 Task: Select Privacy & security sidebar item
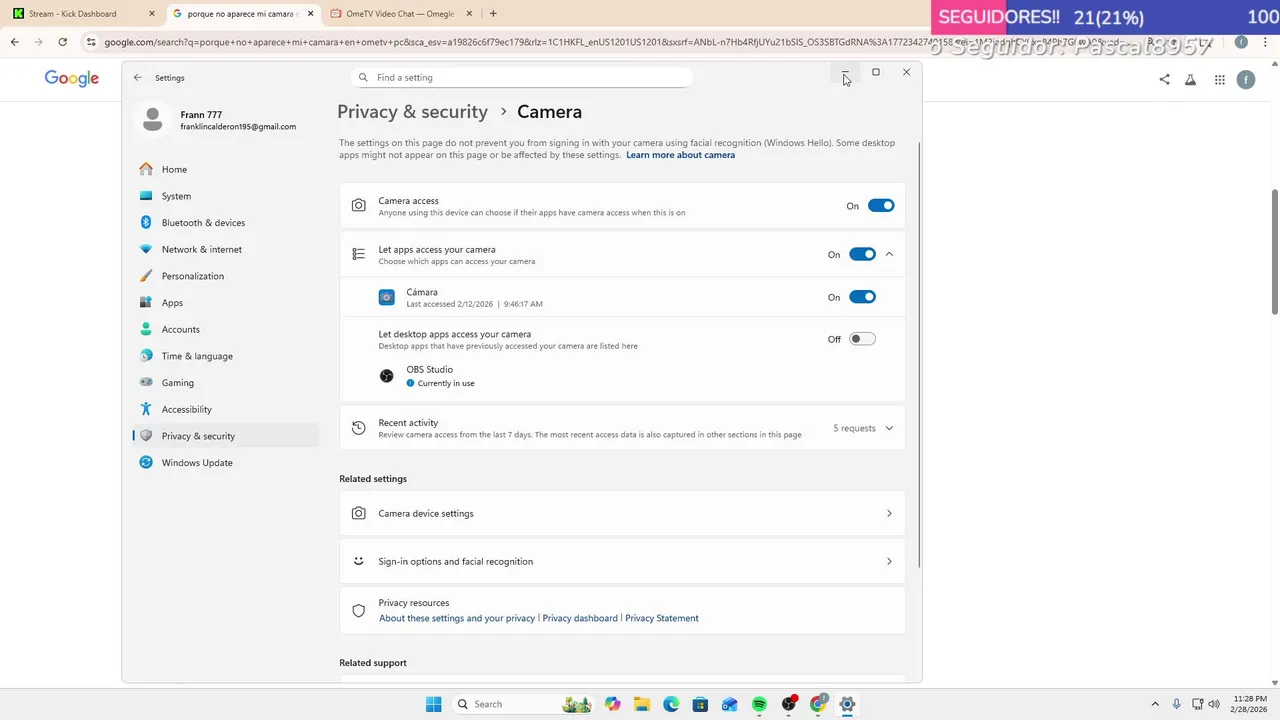coord(225,436)
